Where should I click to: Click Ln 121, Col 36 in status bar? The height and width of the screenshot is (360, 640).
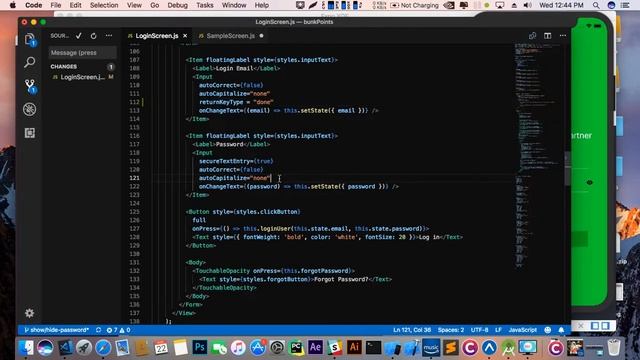[x=412, y=330]
